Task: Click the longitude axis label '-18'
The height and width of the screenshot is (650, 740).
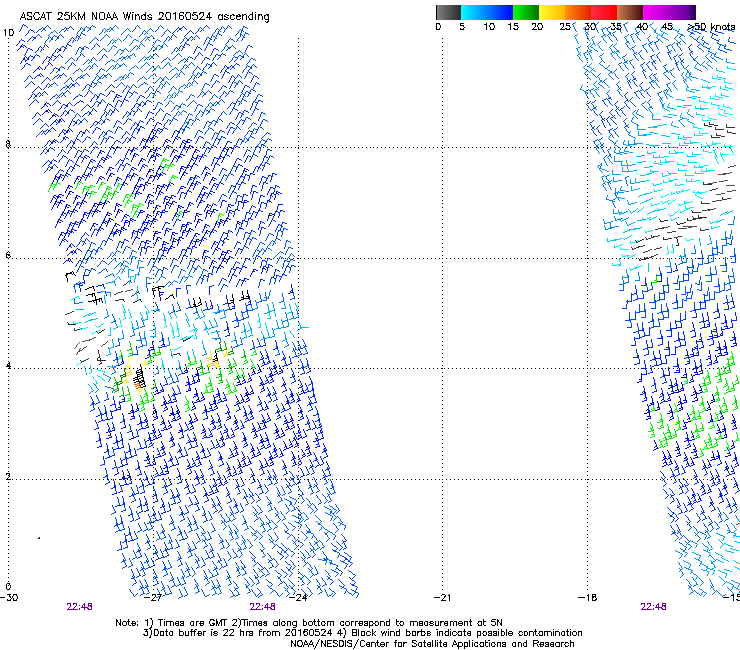Action: [x=587, y=598]
